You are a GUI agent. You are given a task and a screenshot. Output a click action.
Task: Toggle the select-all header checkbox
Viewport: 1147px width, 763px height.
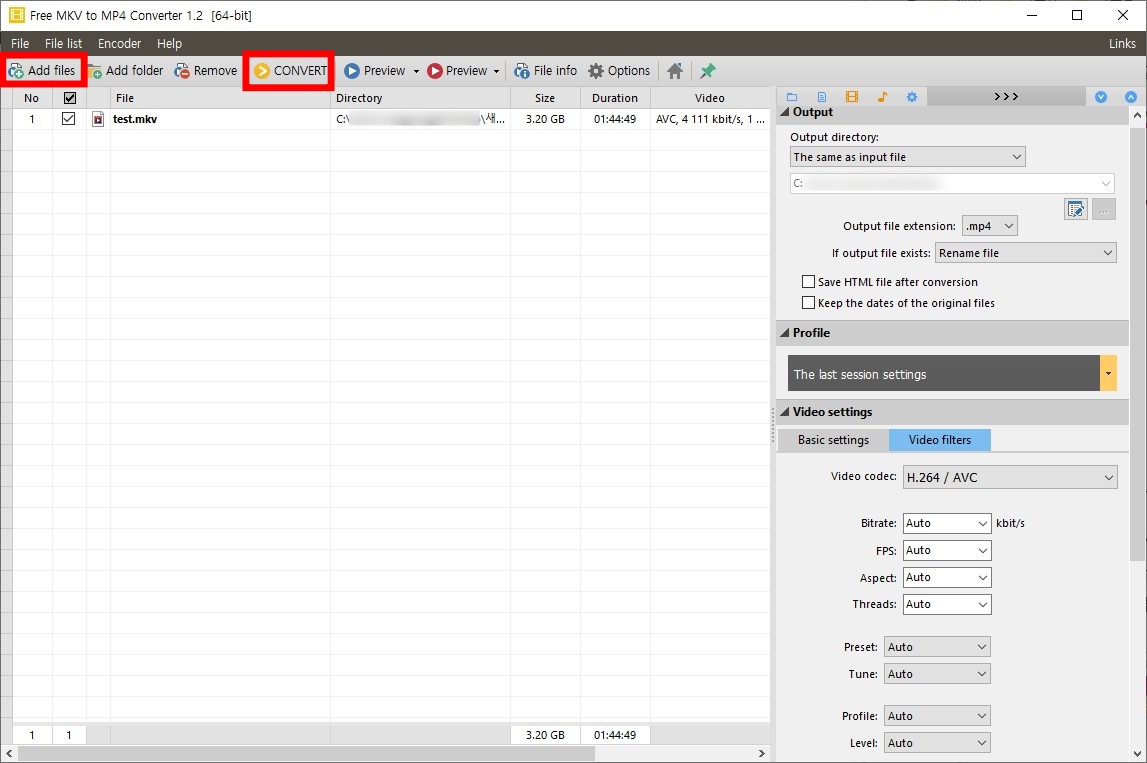[x=70, y=98]
